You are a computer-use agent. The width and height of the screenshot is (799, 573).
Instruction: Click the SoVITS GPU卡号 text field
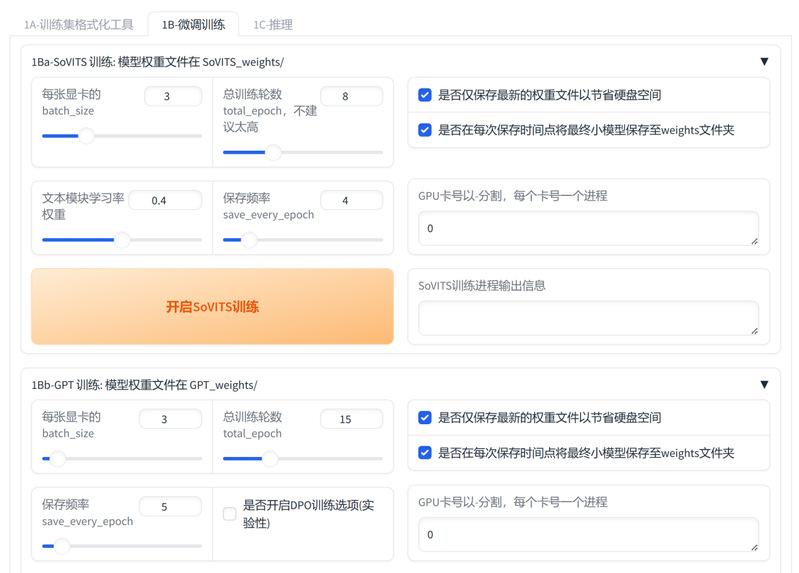pyautogui.click(x=588, y=229)
